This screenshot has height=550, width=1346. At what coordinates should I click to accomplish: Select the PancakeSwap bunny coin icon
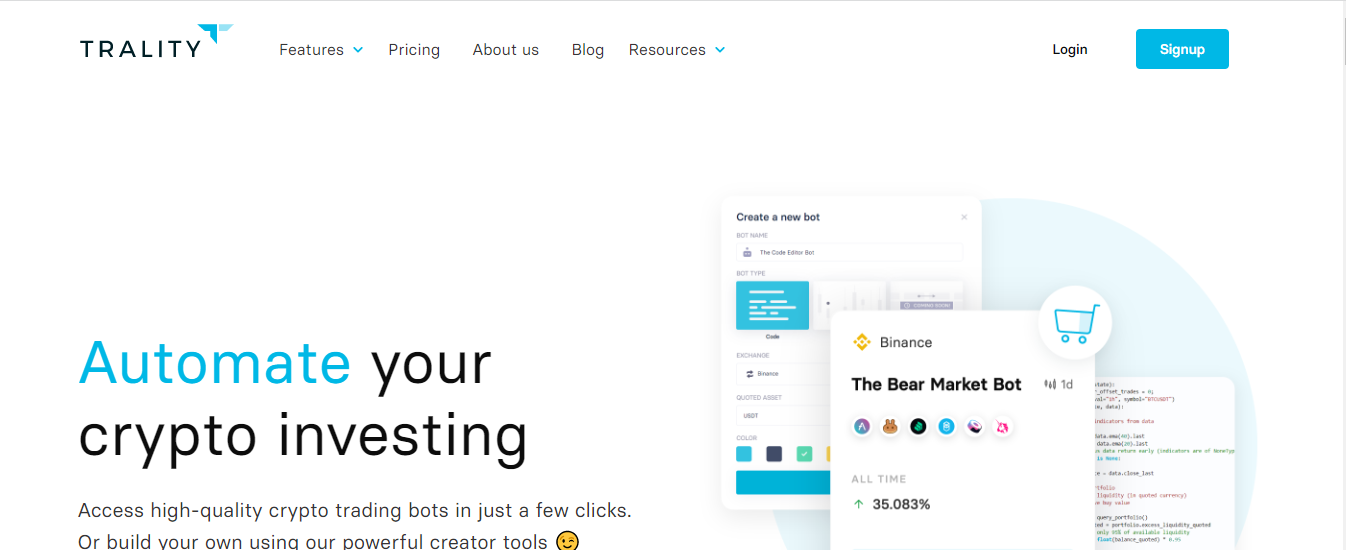click(x=890, y=427)
